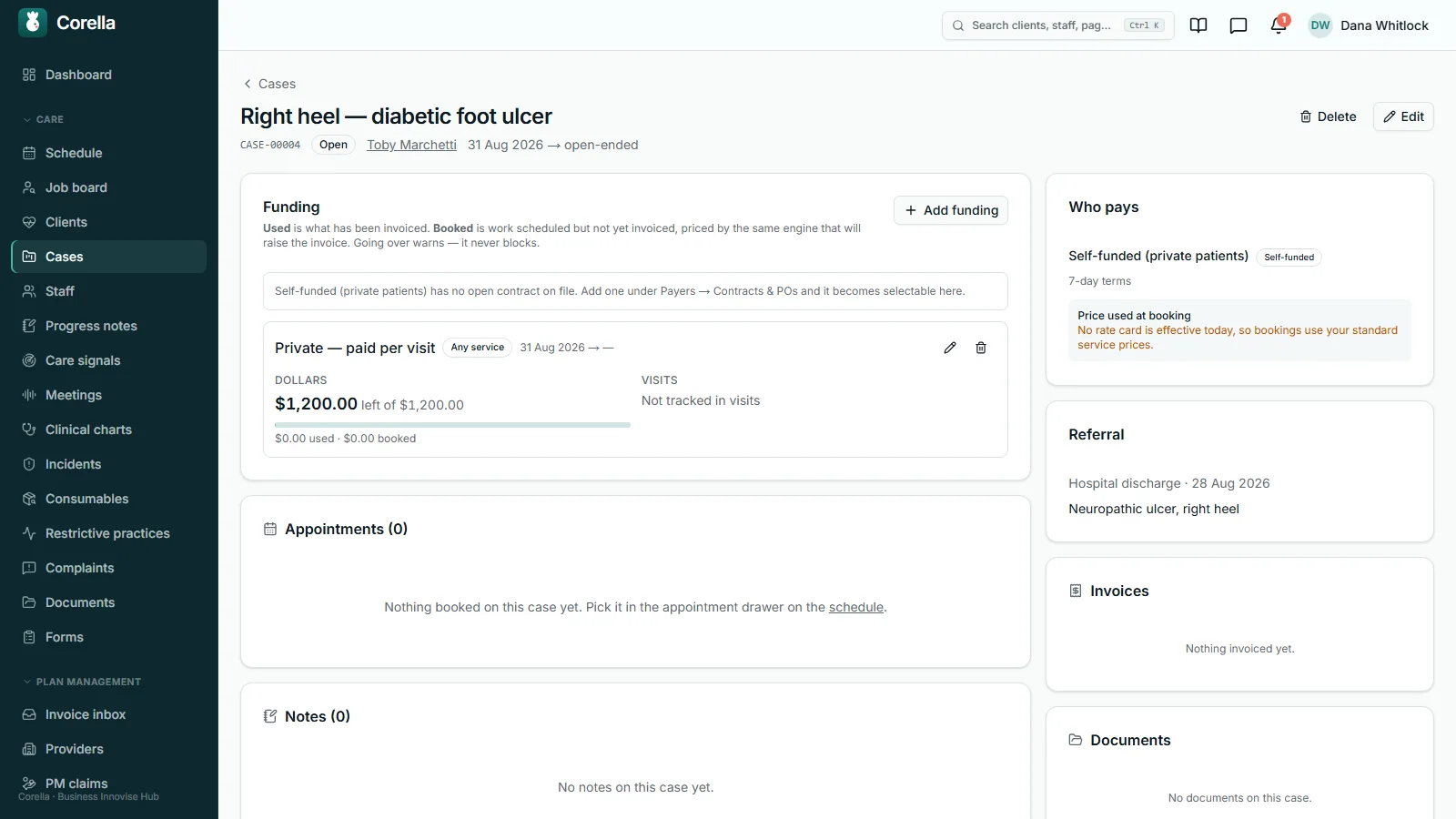The image size is (1456, 819).
Task: Open PM claims
Action: 109,784
